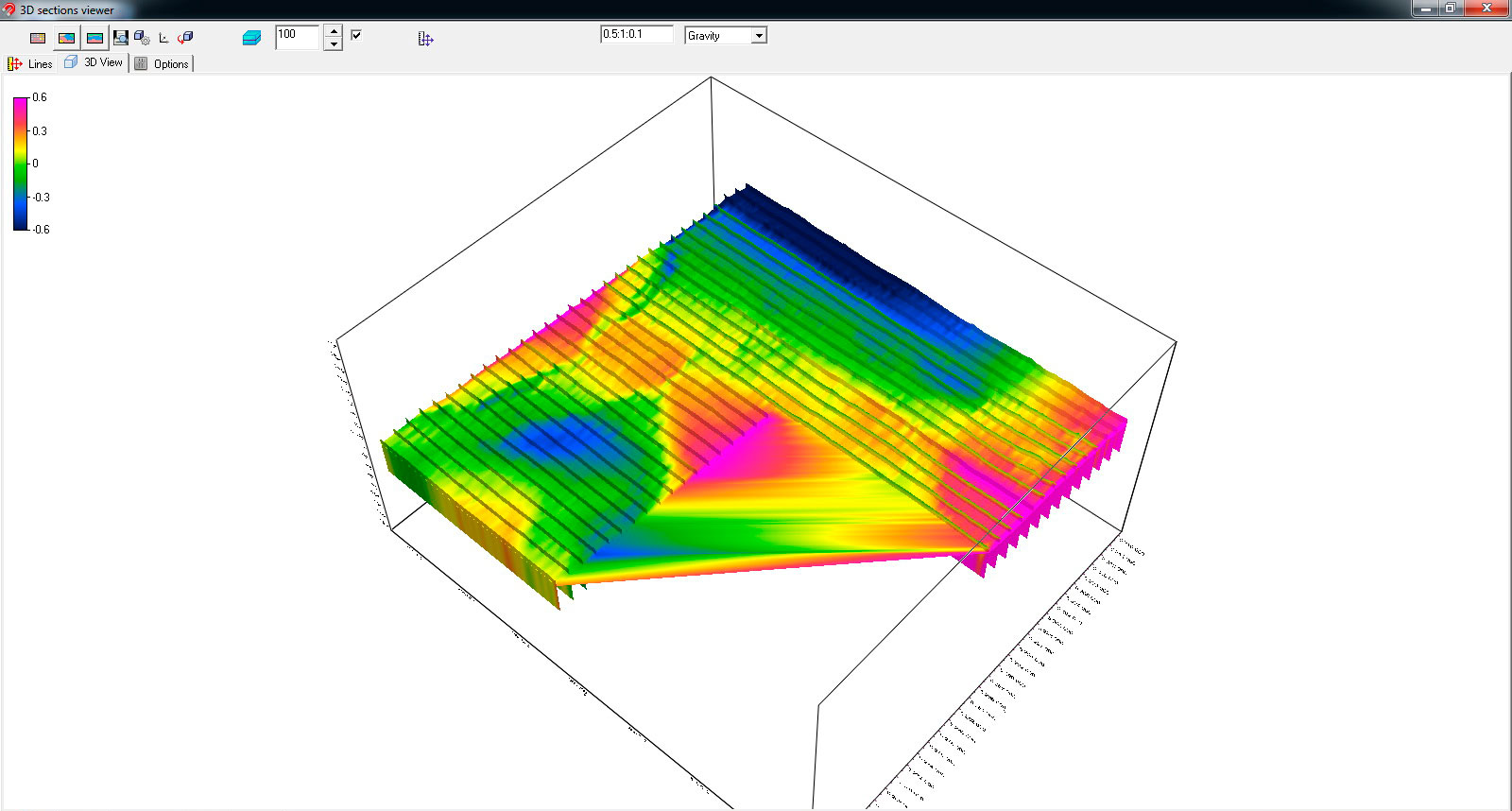Image resolution: width=1512 pixels, height=811 pixels.
Task: Click the first grid section display icon
Action: (38, 38)
